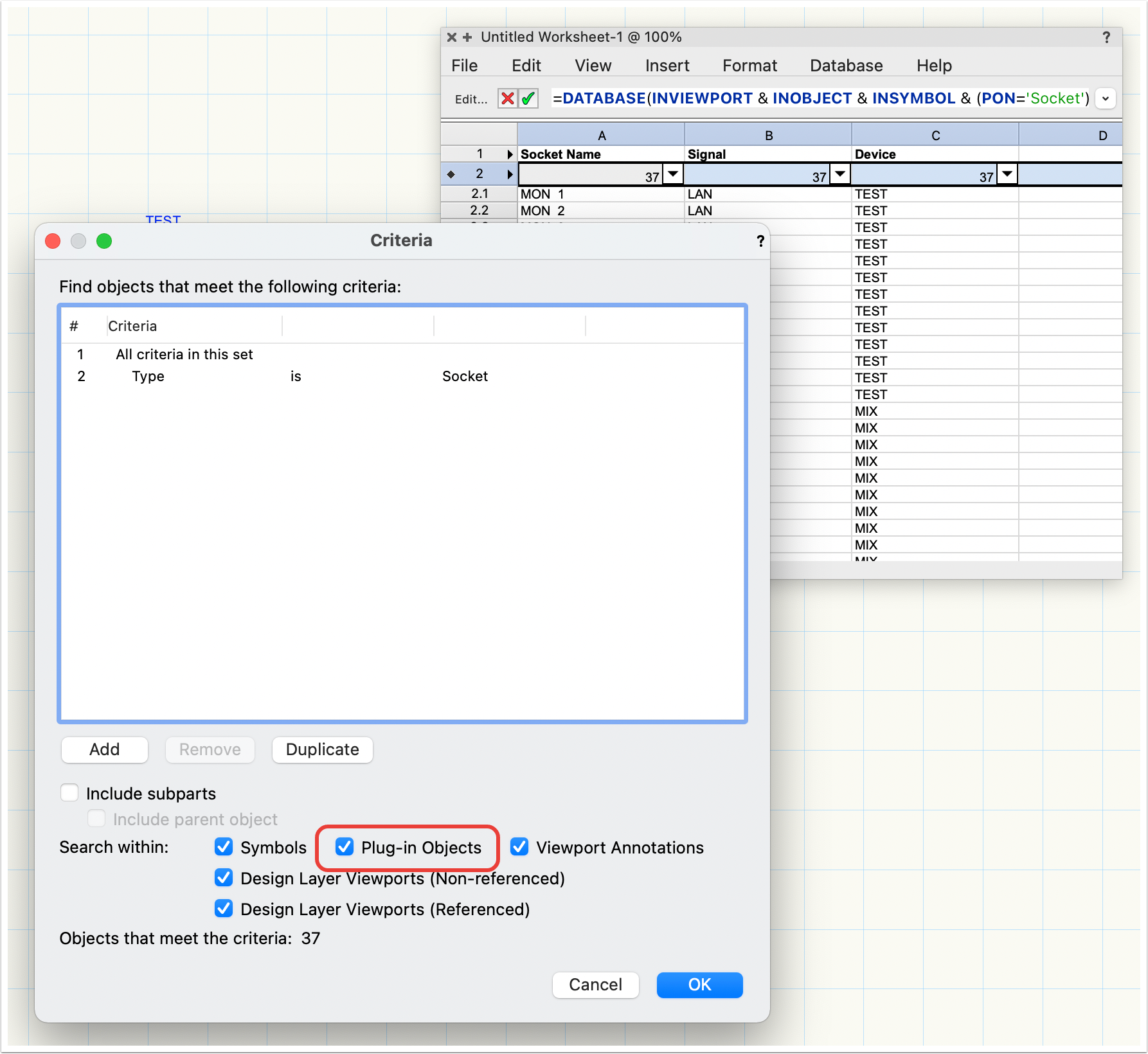Disable the Plug-in Objects search option
1148x1054 pixels.
pos(345,848)
